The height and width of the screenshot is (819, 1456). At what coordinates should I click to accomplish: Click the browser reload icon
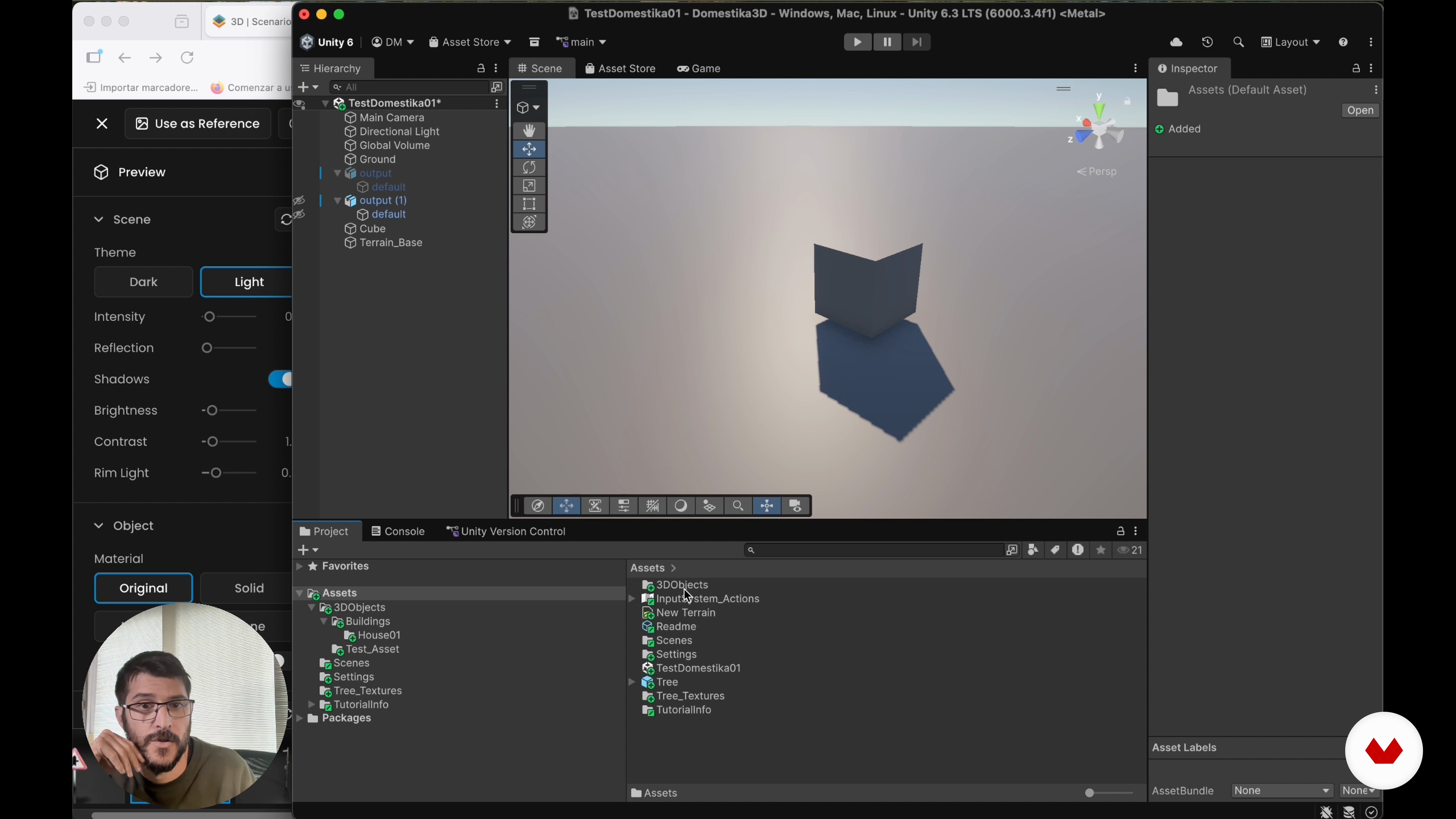[187, 58]
